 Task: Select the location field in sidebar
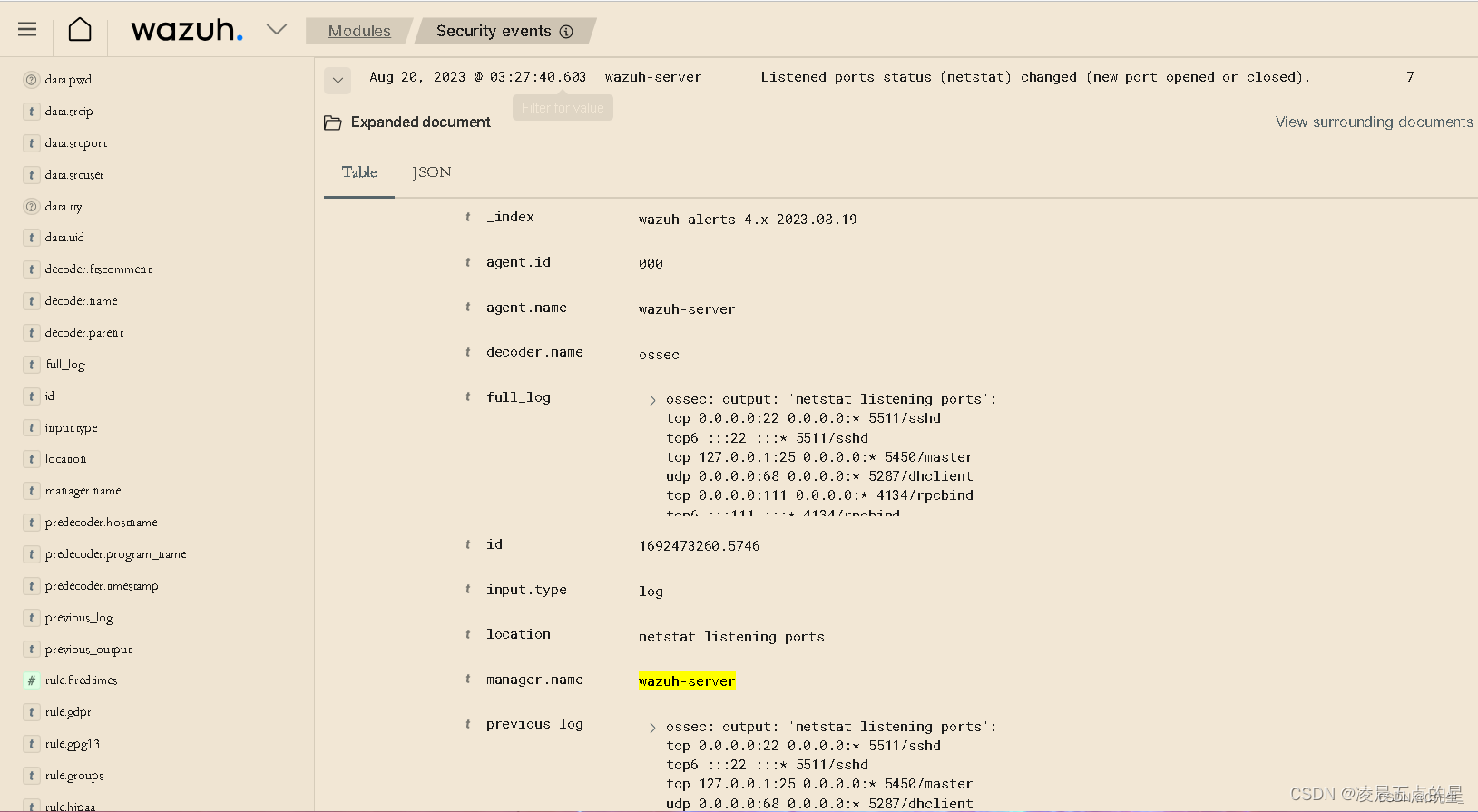[x=65, y=459]
